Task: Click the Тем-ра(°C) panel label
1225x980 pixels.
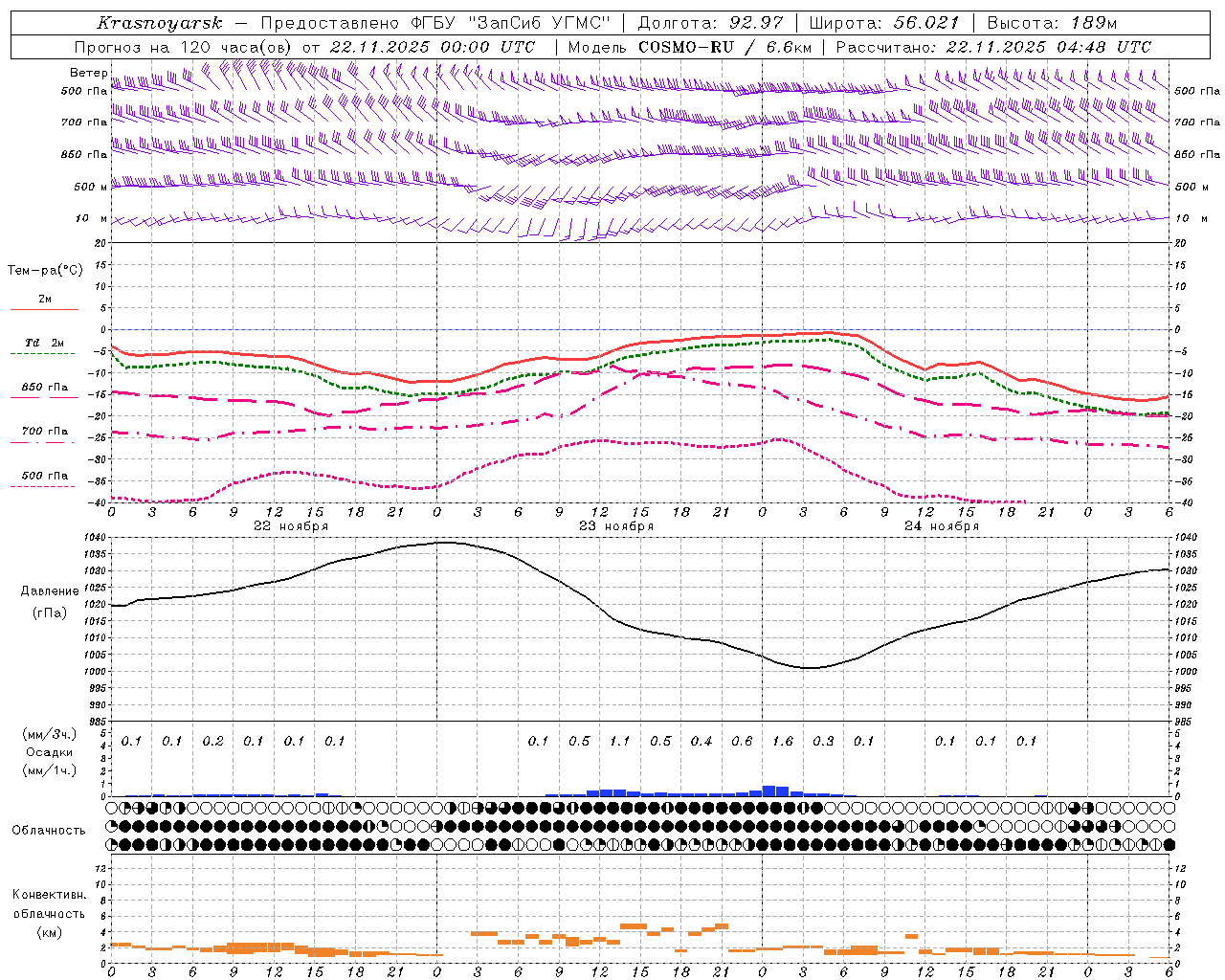Action: (45, 270)
